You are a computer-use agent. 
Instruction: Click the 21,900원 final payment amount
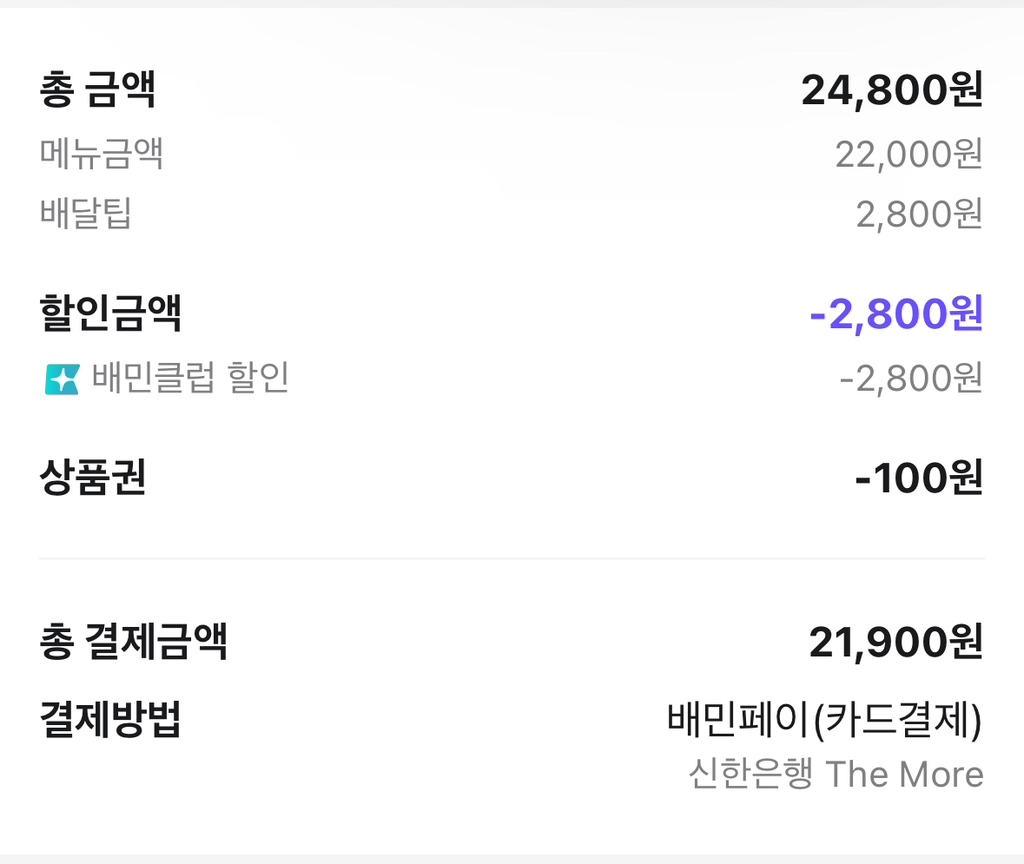[x=896, y=642]
